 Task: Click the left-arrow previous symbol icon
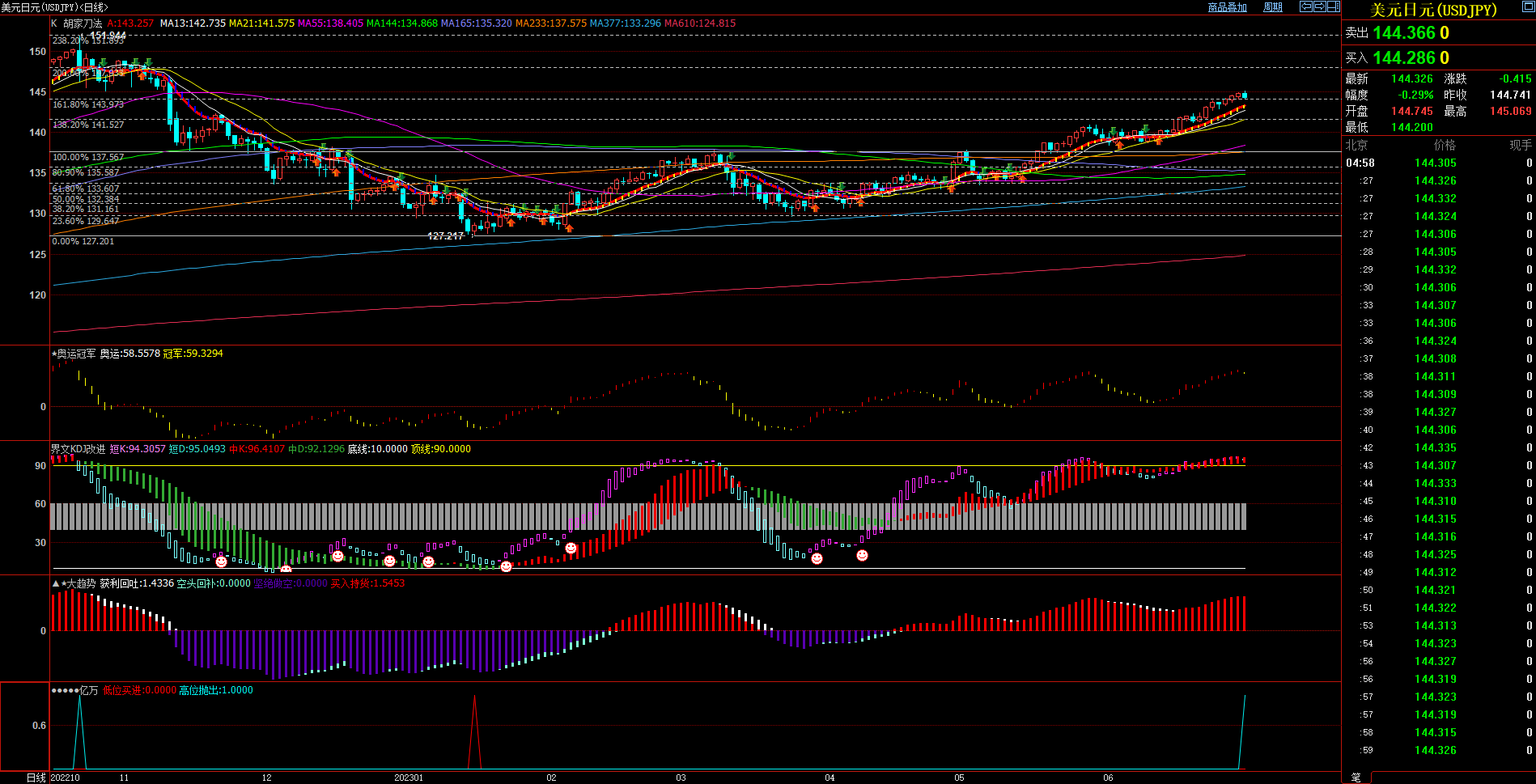coord(1305,6)
